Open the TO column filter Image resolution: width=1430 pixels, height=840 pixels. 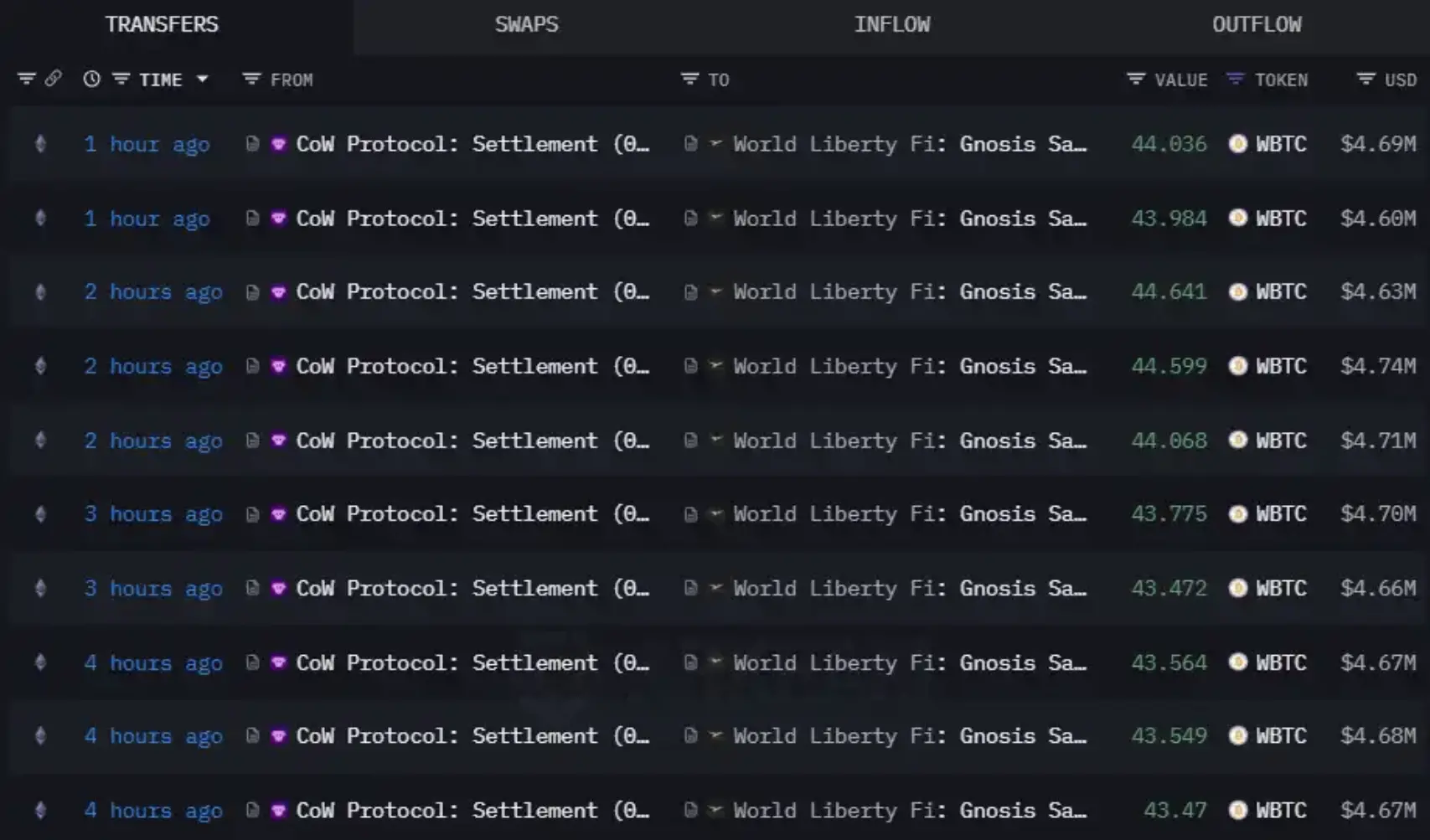(x=689, y=79)
